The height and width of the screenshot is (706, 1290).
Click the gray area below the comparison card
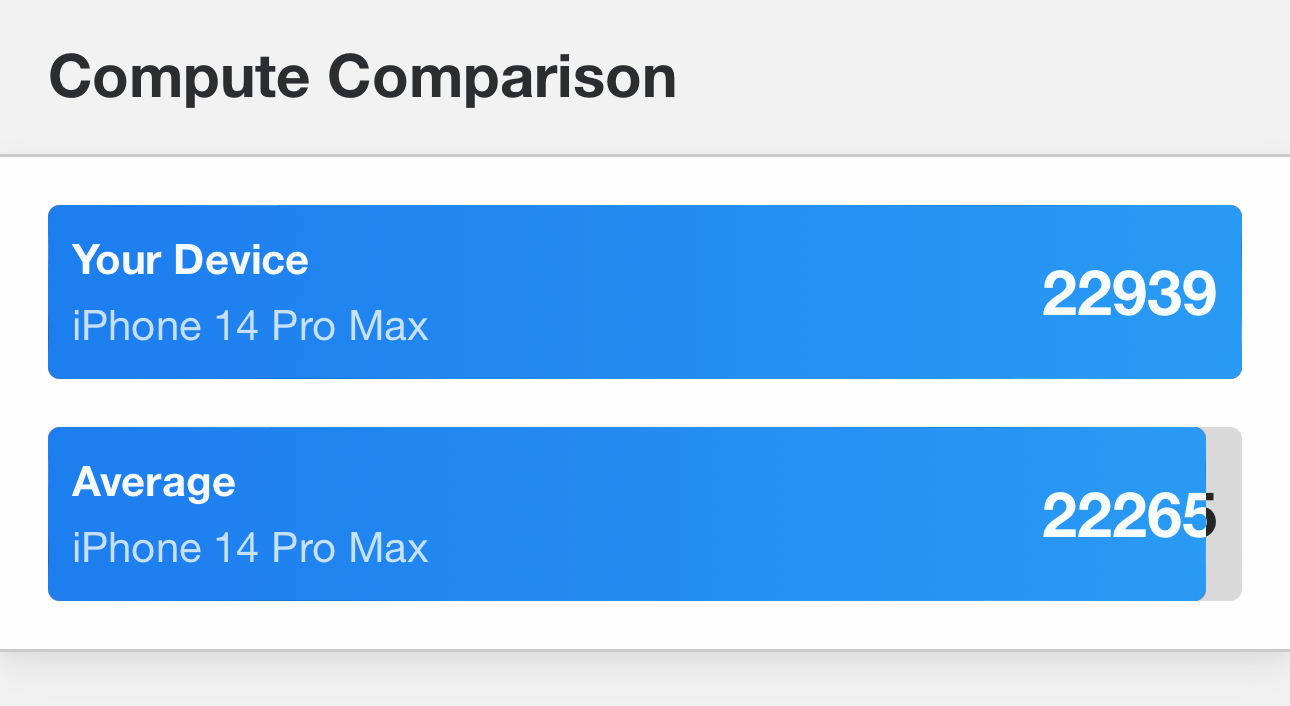645,682
